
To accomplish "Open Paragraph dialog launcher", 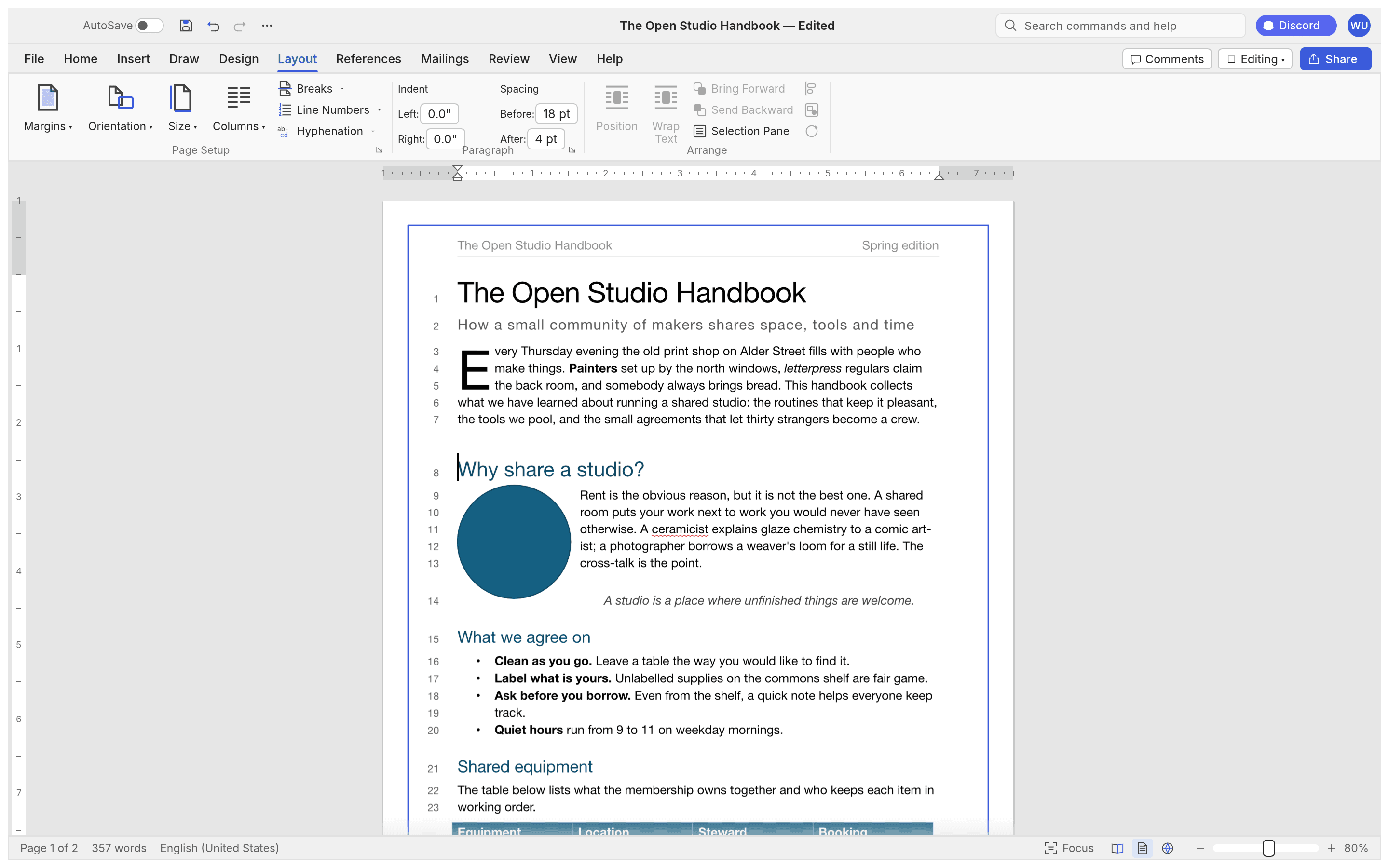I will (572, 150).
